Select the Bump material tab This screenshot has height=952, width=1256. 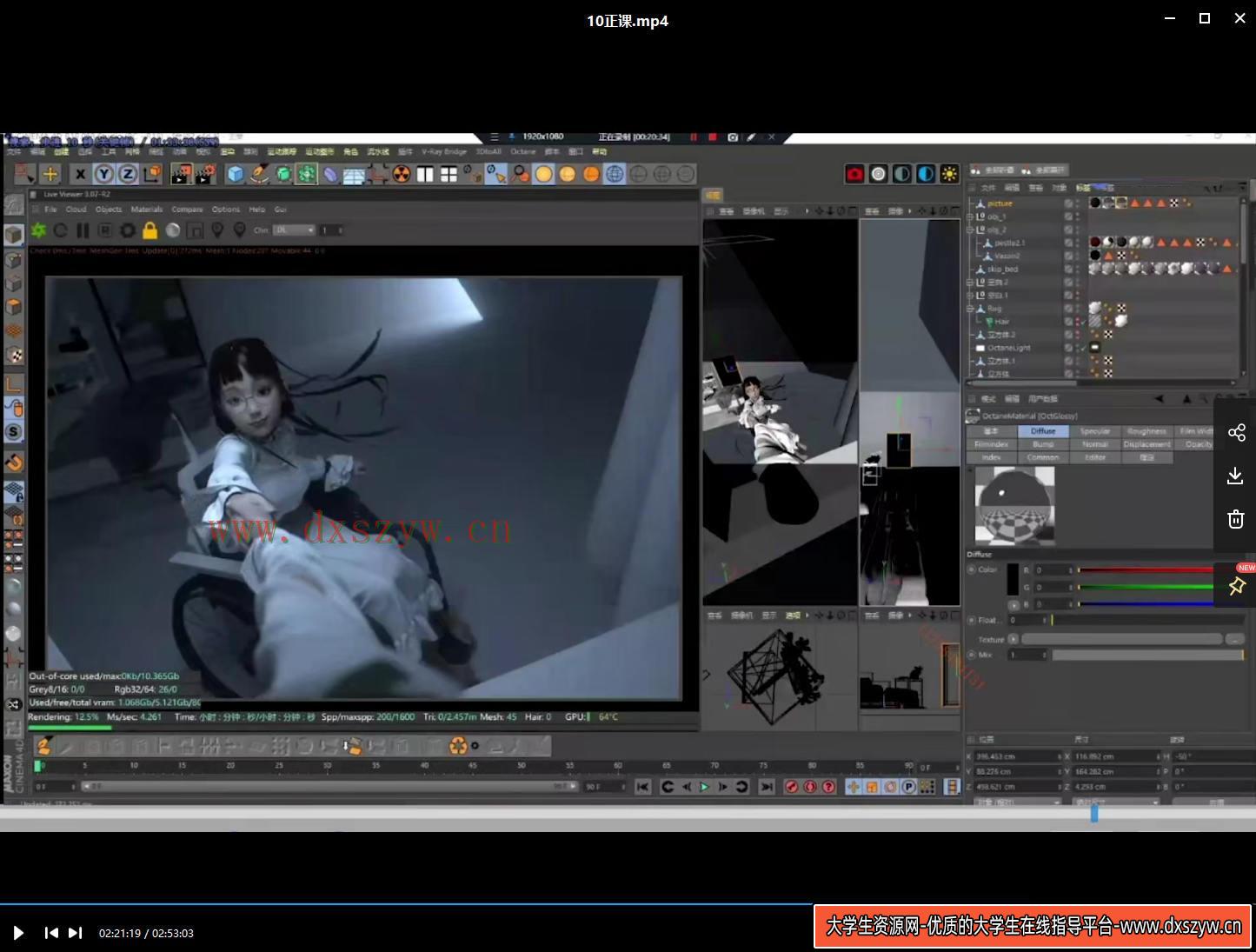click(x=1043, y=444)
